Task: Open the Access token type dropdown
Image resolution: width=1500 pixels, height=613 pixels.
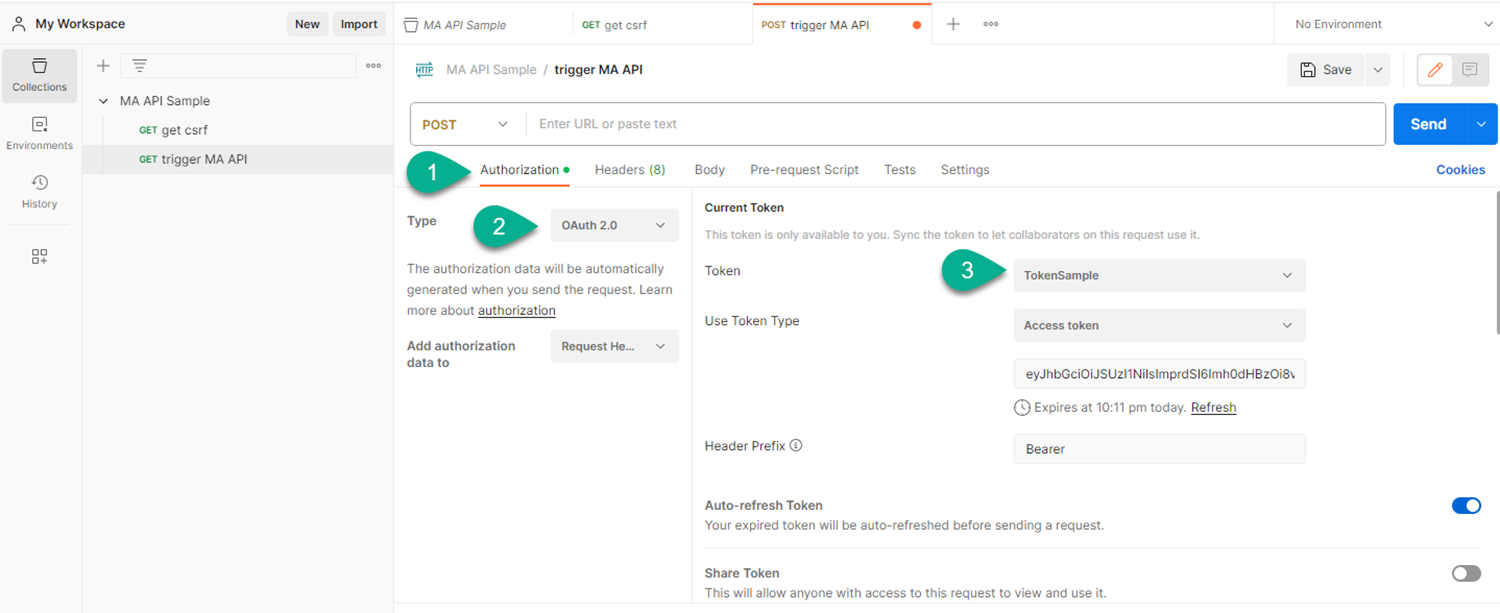Action: pos(1159,325)
